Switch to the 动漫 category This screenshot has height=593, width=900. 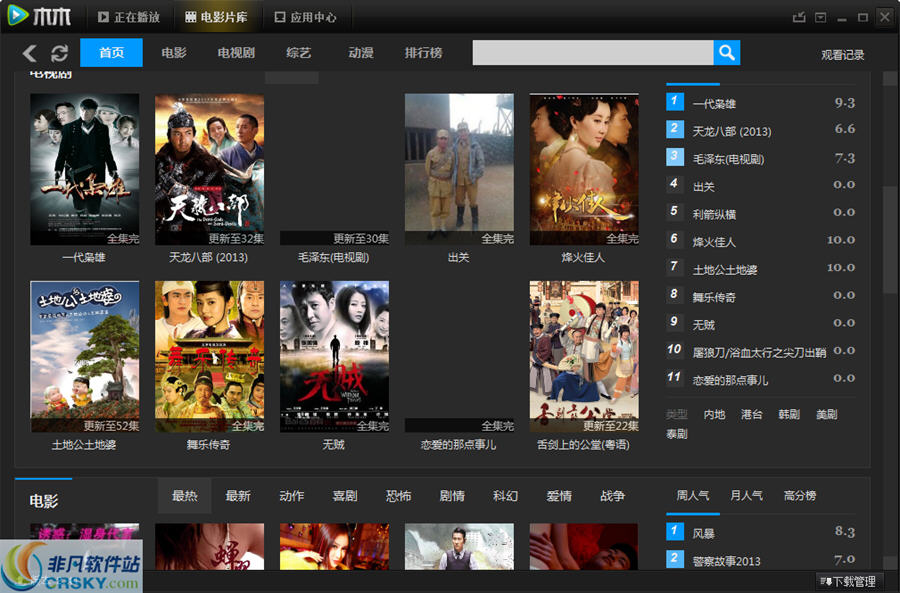click(x=360, y=53)
